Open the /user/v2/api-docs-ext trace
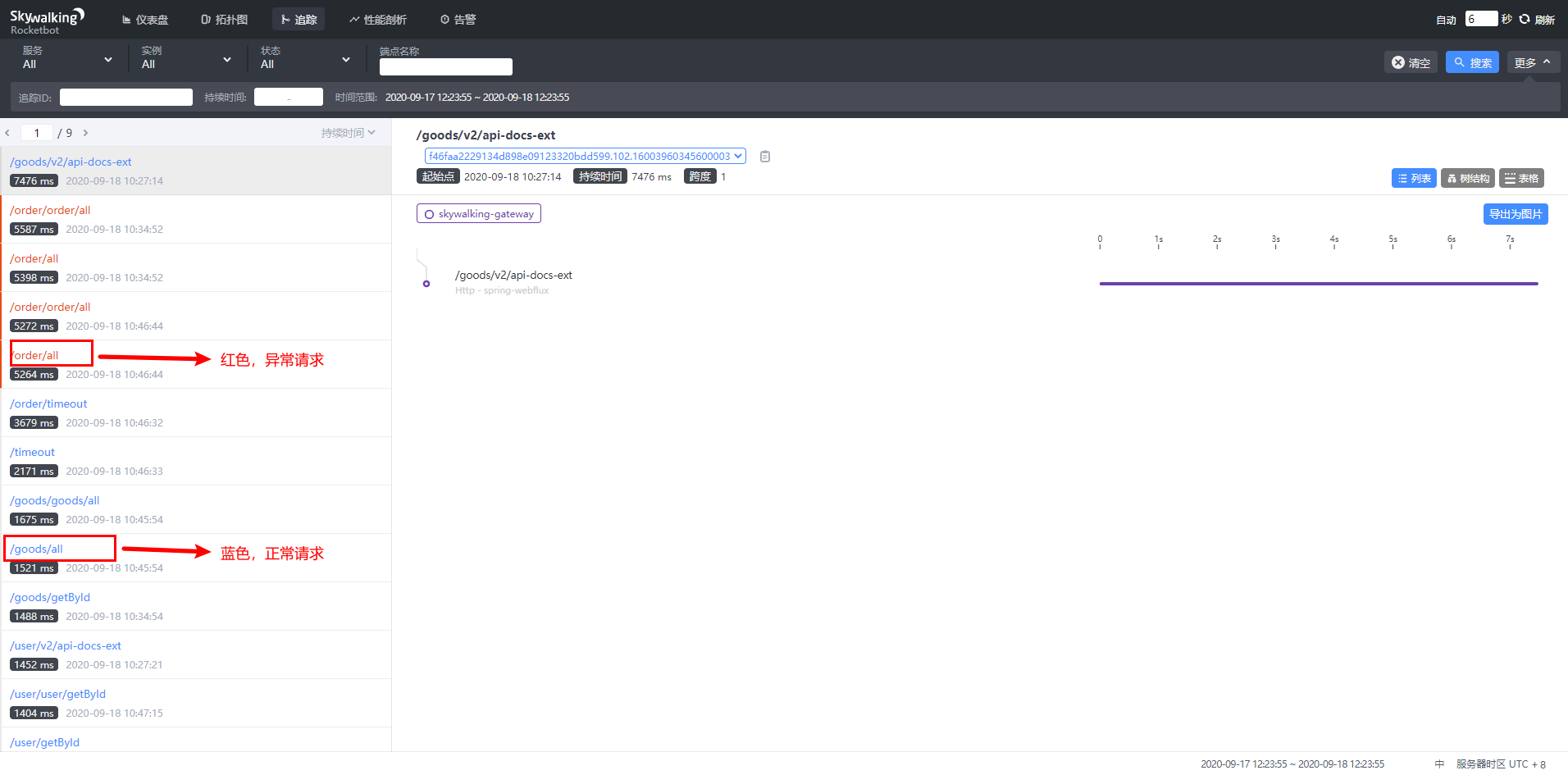The width and height of the screenshot is (1568, 775). tap(196, 654)
